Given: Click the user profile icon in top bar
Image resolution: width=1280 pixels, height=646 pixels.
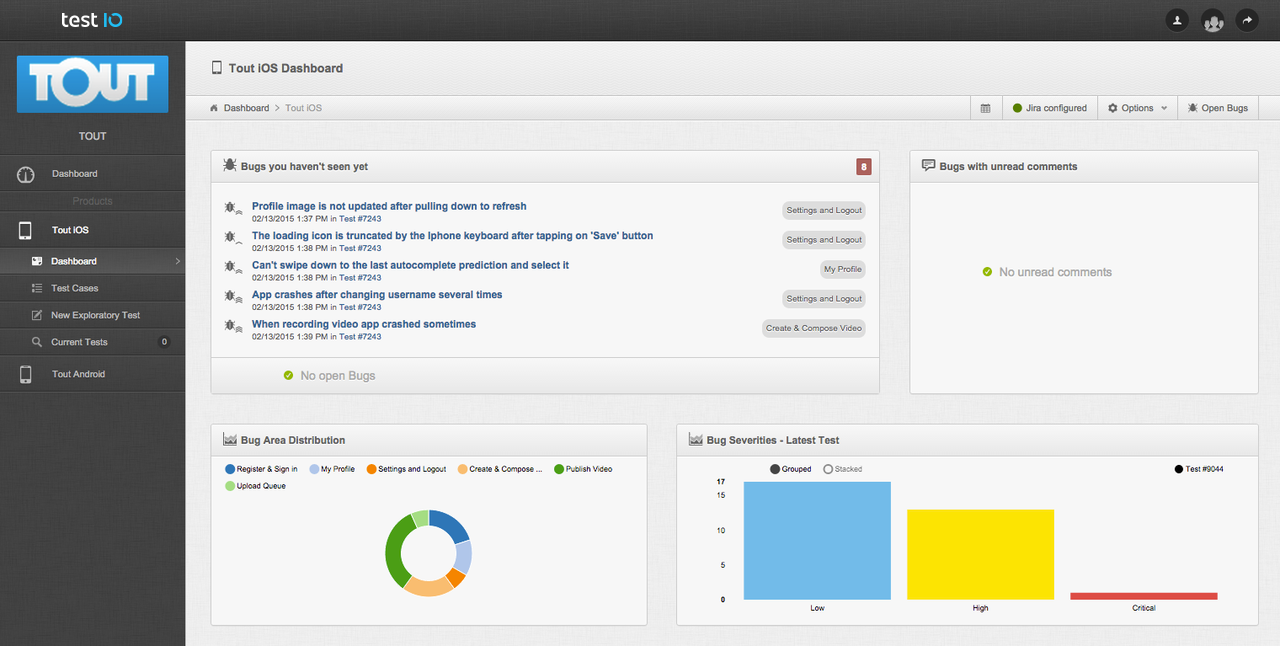Looking at the screenshot, I should [x=1177, y=20].
